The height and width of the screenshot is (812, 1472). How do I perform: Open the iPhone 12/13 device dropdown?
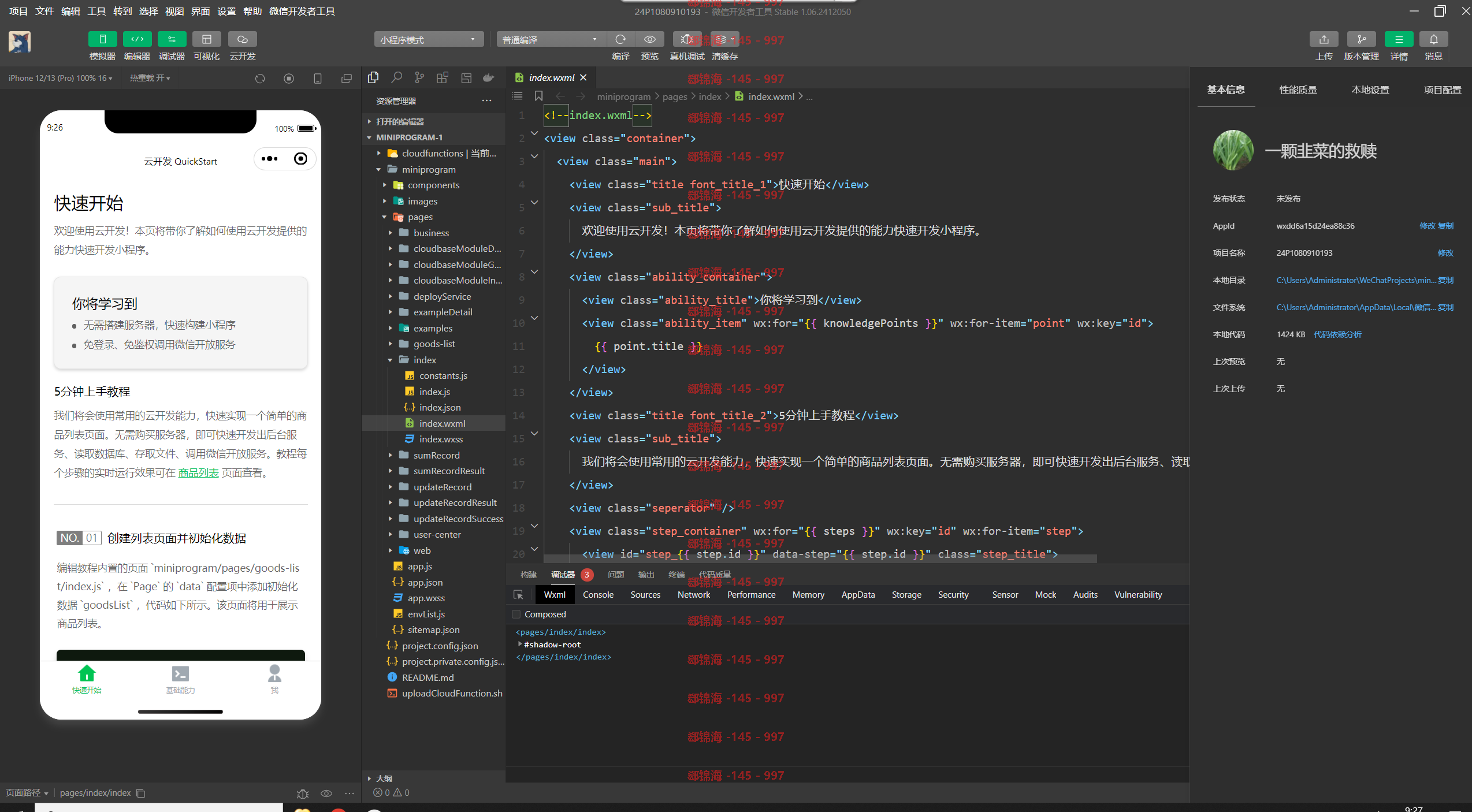(61, 78)
